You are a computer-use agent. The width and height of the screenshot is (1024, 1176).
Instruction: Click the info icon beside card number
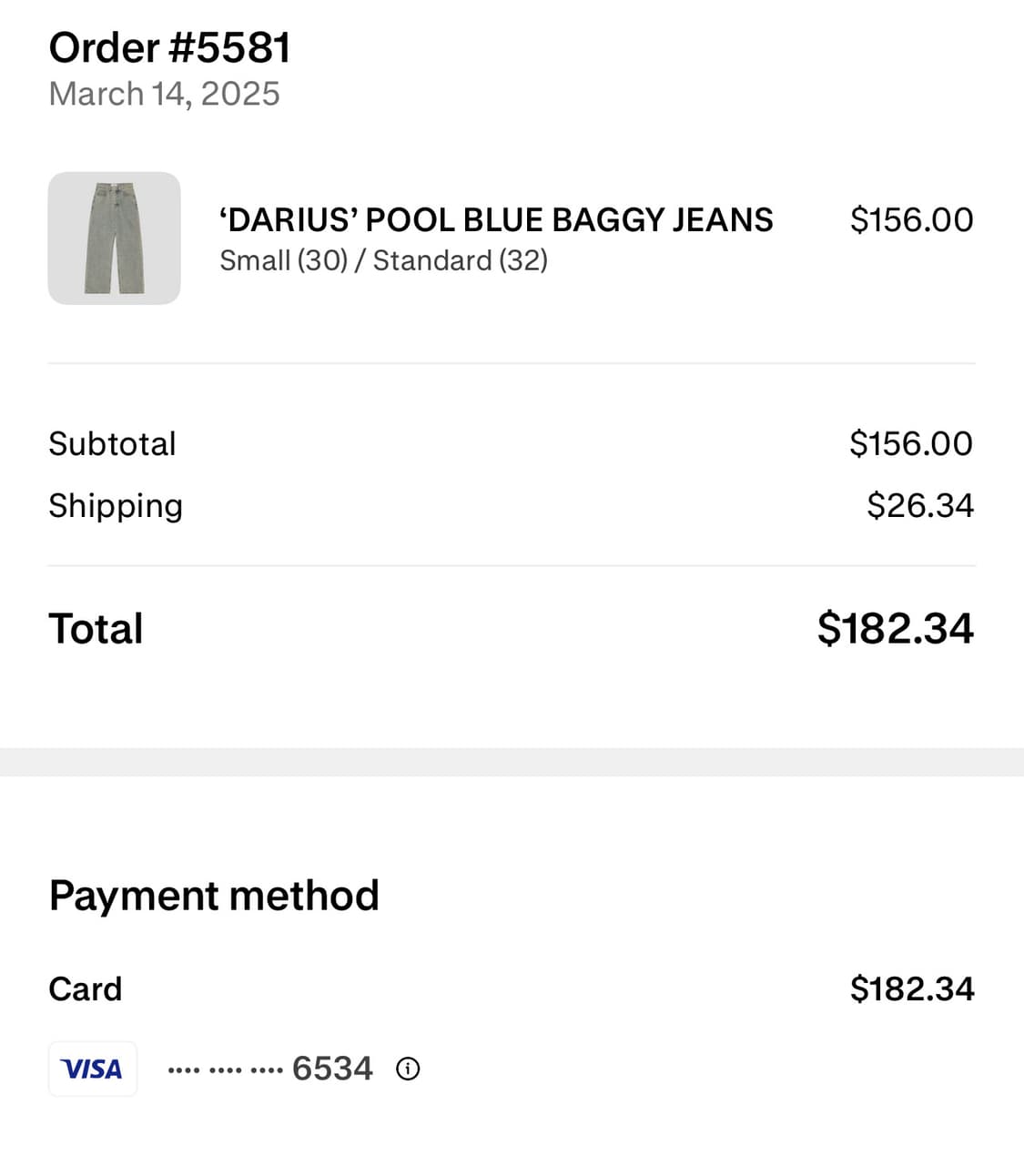coord(408,1069)
